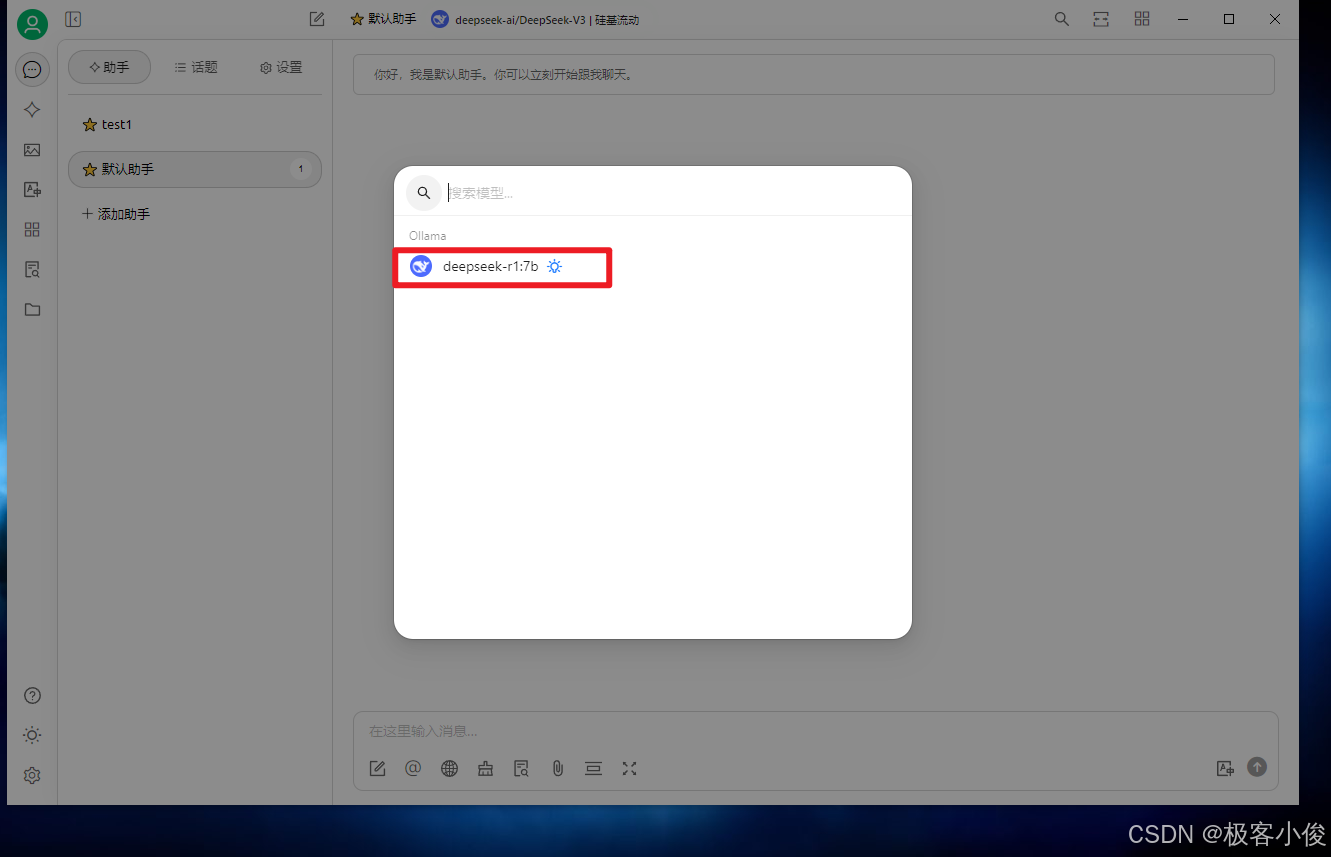Open settings gear at sidebar bottom

pos(32,776)
